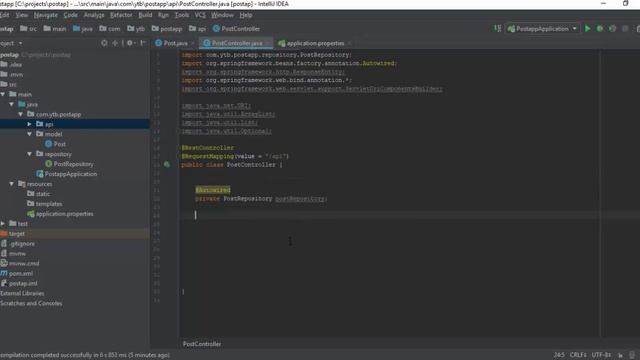
Task: Open the Run menu
Action: (163, 15)
